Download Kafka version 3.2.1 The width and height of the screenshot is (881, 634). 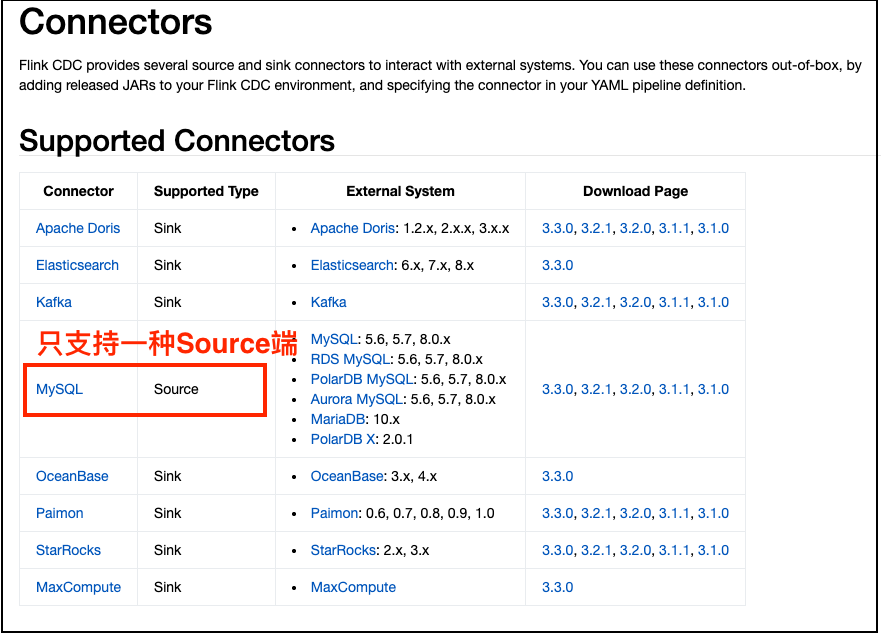click(x=596, y=302)
